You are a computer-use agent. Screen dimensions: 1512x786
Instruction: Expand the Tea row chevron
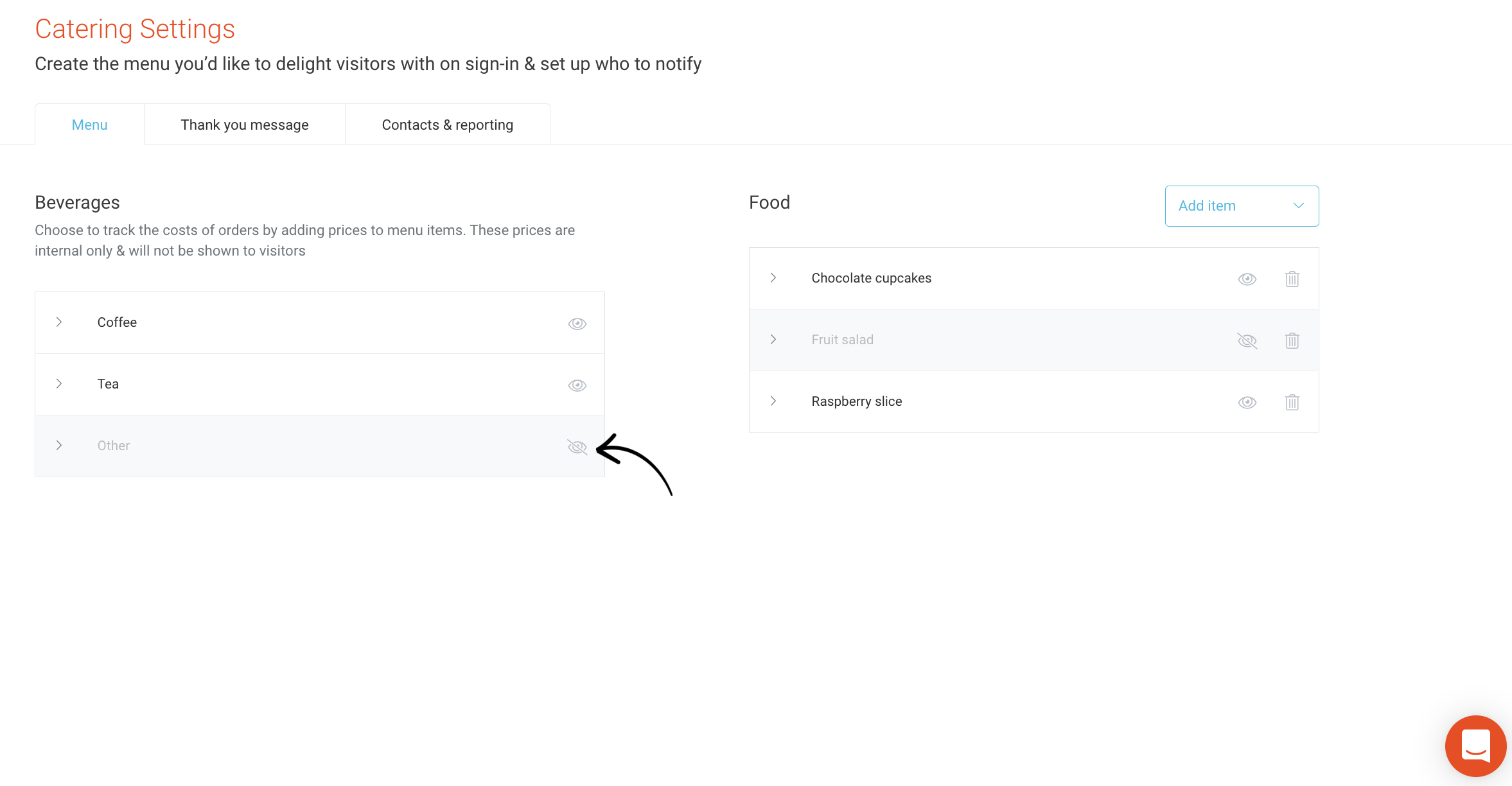pyautogui.click(x=59, y=383)
